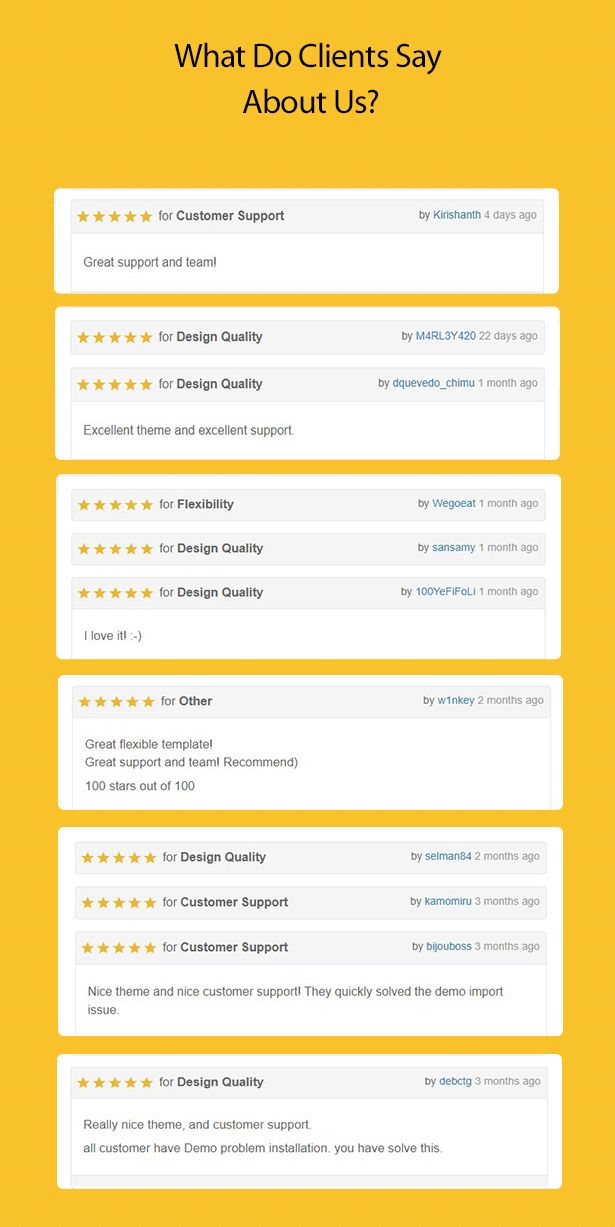Screen dimensions: 615x1227
Task: Click star rating on debctg's review
Action: coord(115,1083)
